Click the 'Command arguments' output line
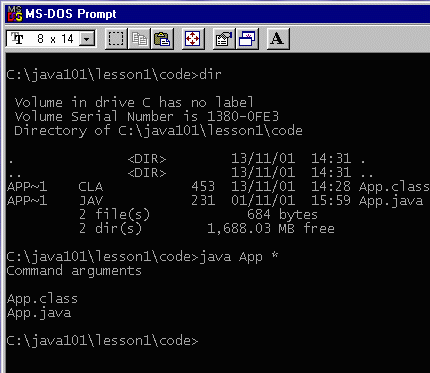The image size is (430, 373). (x=74, y=271)
